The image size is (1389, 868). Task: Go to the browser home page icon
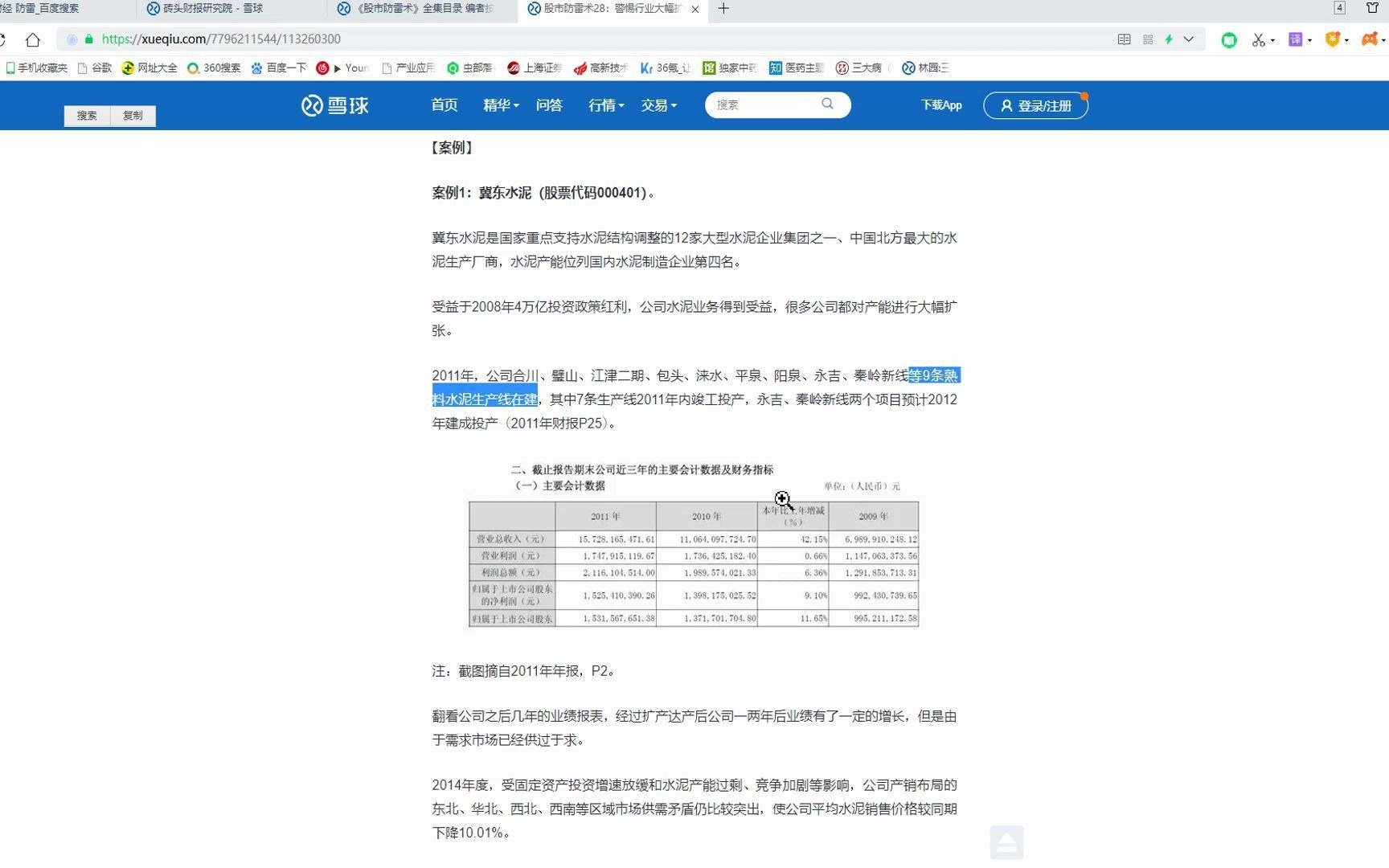pyautogui.click(x=33, y=39)
